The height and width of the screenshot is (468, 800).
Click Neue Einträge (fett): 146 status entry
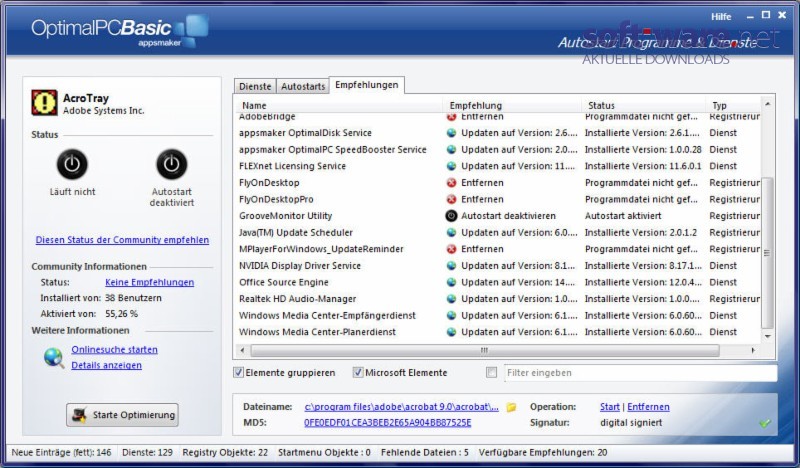pyautogui.click(x=61, y=452)
